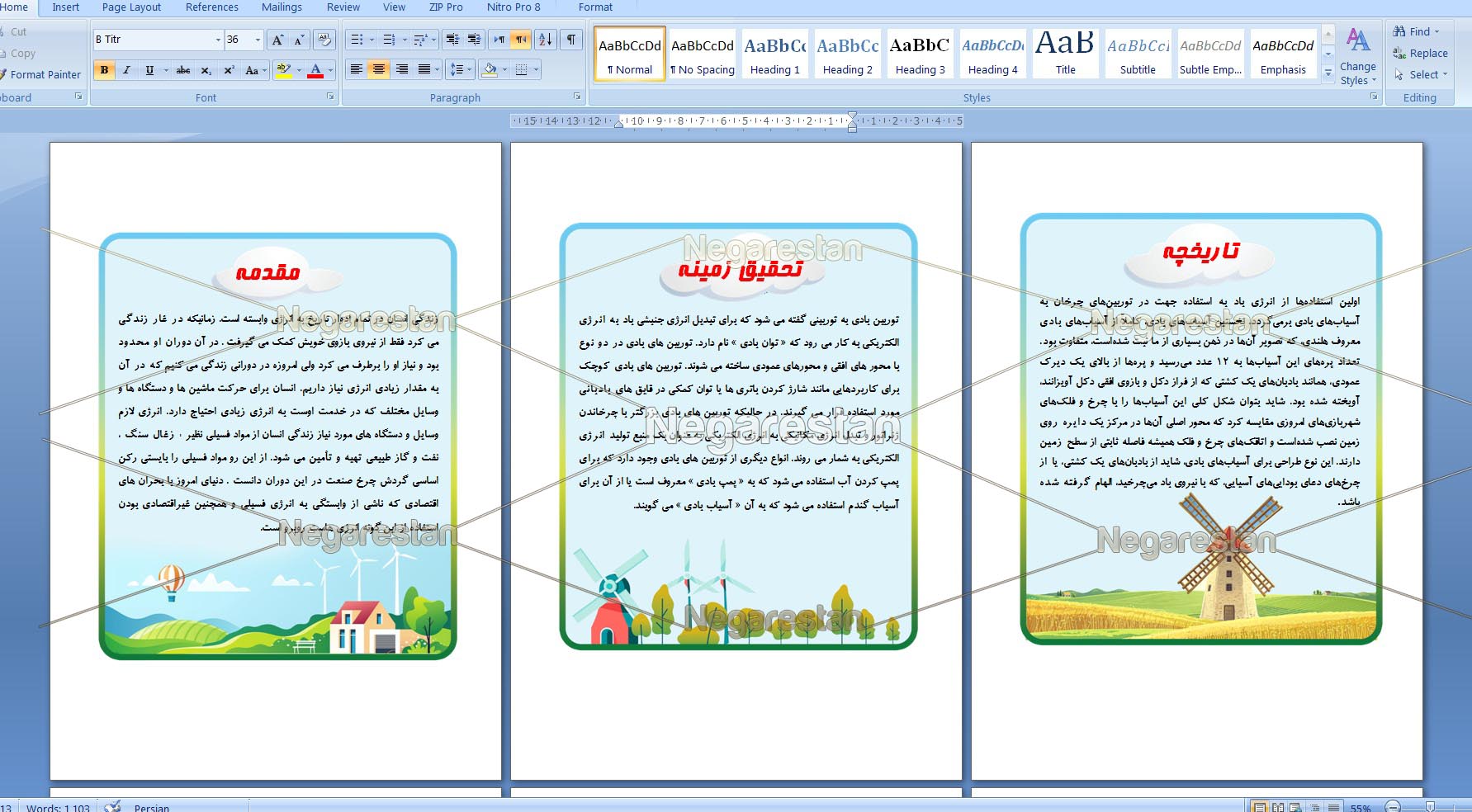Toggle justify alignment

424,70
